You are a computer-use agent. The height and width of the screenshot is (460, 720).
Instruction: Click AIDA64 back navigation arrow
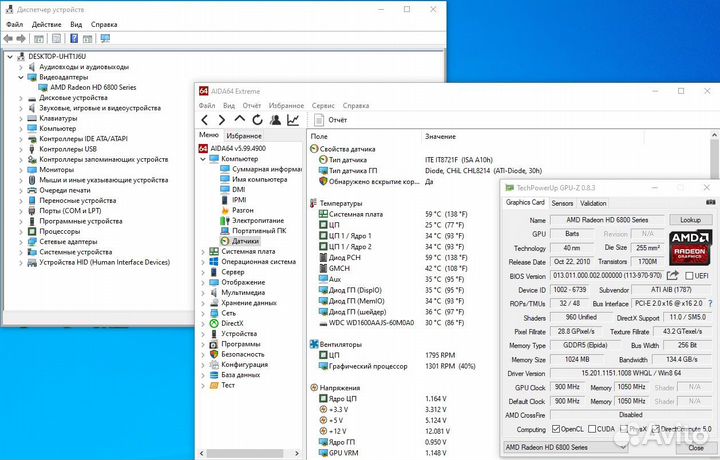pyautogui.click(x=205, y=120)
